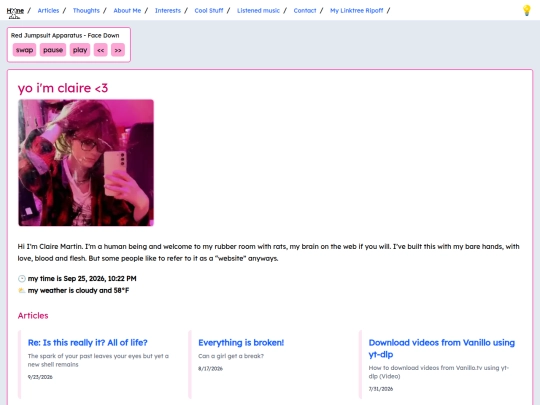Click the song title Red Jumpsuit Apparatus - Face Down
This screenshot has height=405, width=540.
pyautogui.click(x=65, y=35)
